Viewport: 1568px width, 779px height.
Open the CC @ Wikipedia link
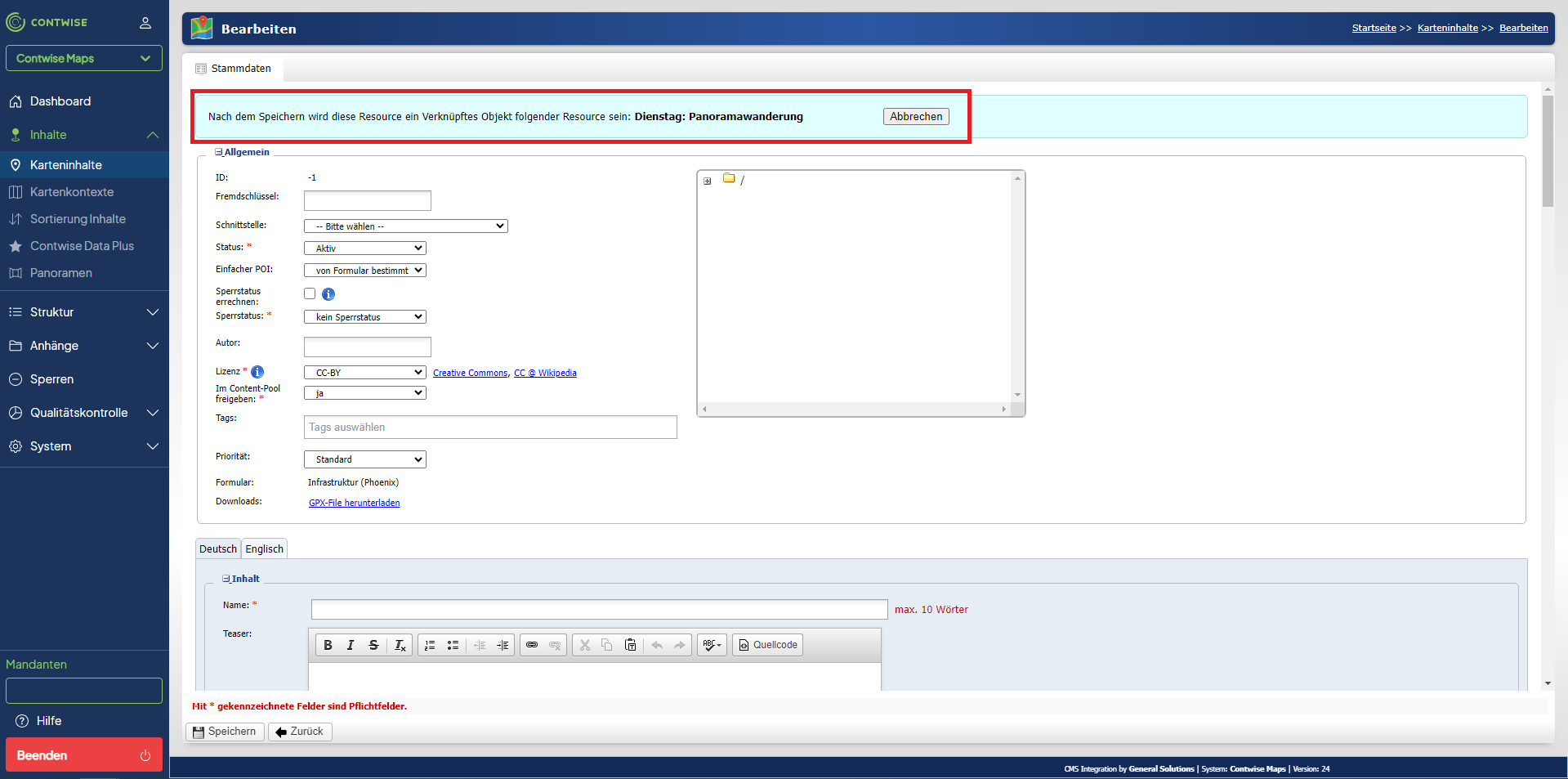(545, 373)
